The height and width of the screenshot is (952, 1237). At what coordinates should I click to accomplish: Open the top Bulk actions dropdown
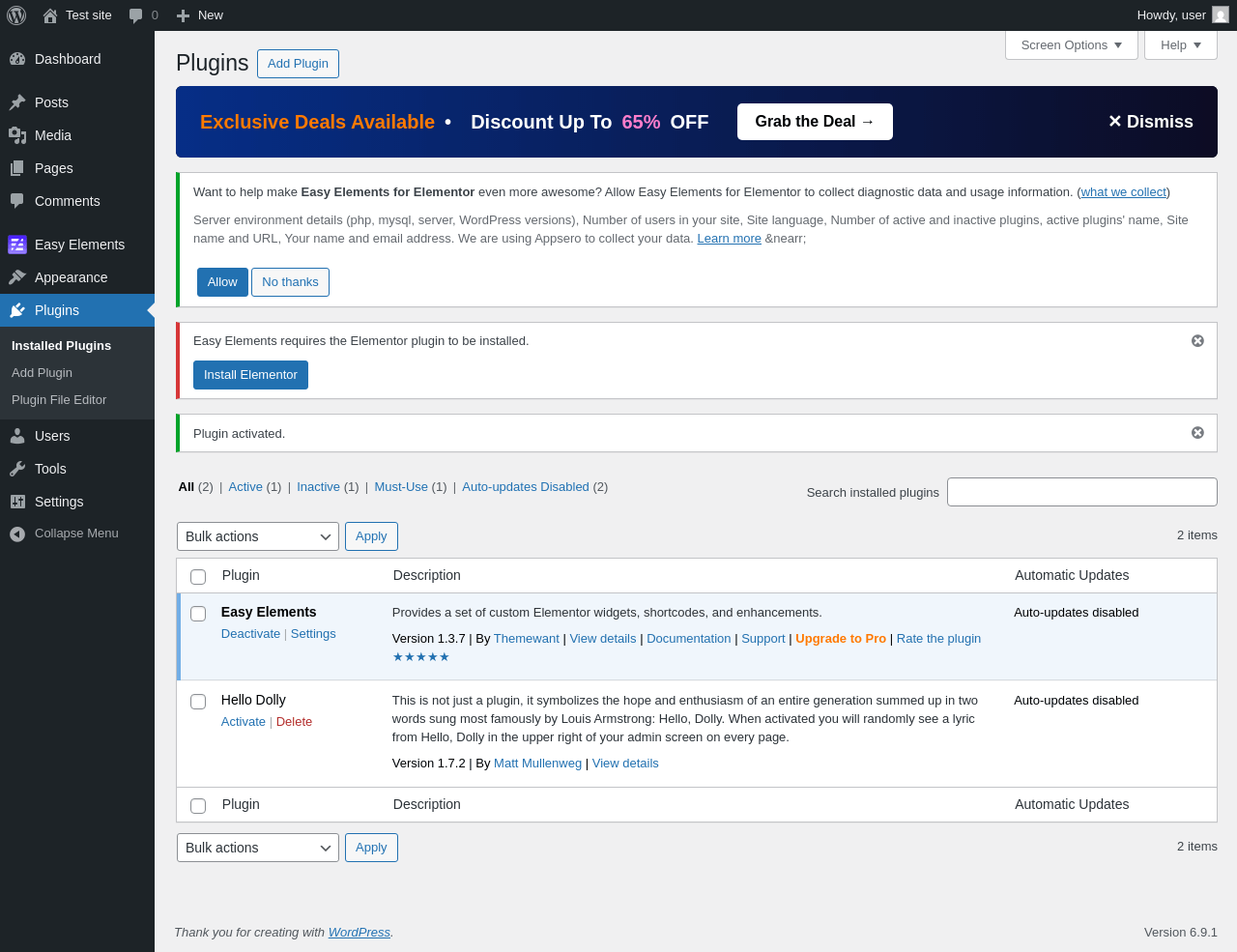click(x=258, y=536)
